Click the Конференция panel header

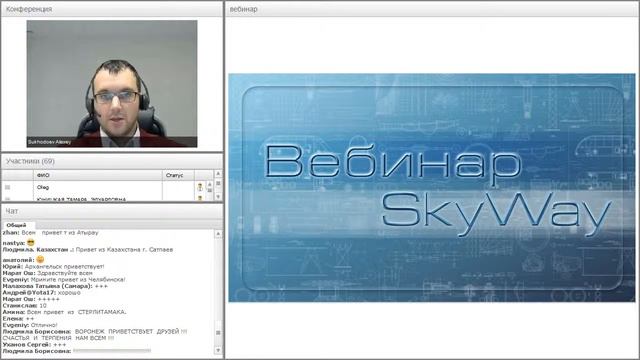(112, 9)
